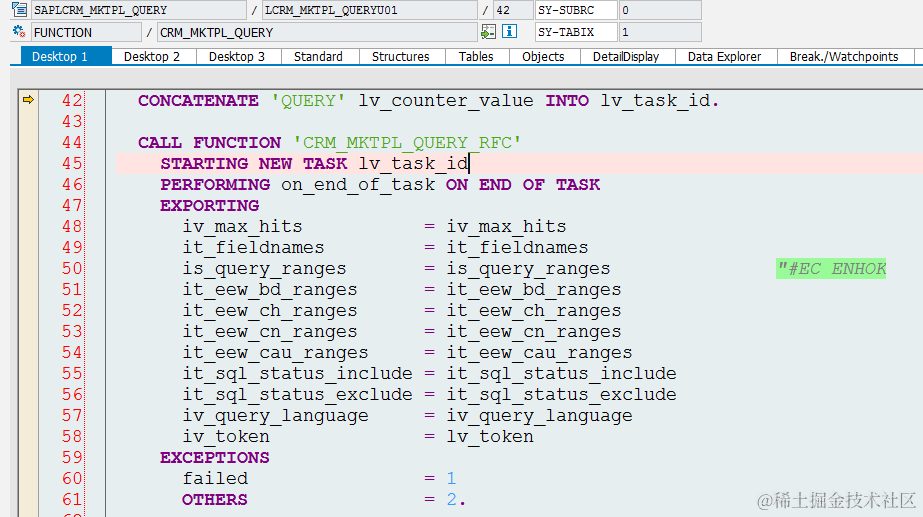Select the Structures tab

click(x=401, y=57)
